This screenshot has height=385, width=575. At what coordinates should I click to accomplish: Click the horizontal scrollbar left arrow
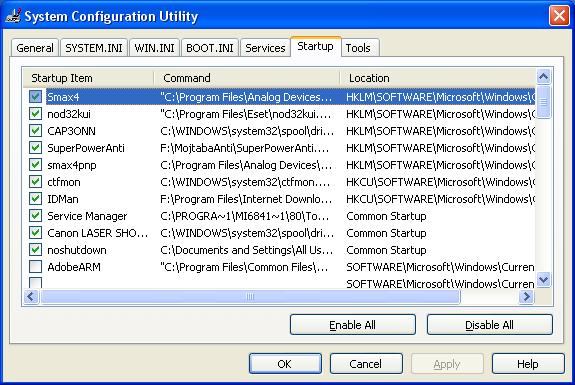pos(31,296)
